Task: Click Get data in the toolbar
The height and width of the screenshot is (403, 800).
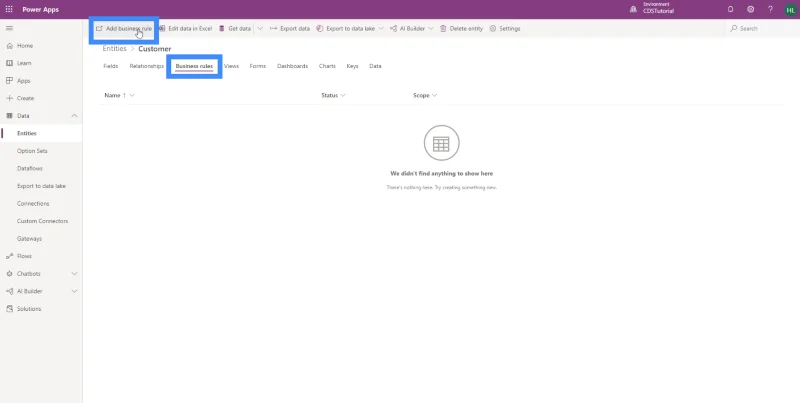Action: coord(235,29)
